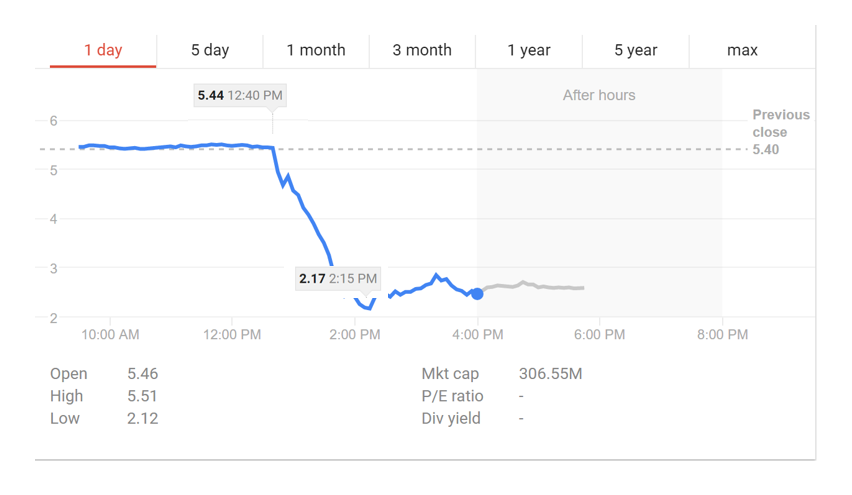
Task: Click the 12:00 PM time label
Action: coord(232,334)
